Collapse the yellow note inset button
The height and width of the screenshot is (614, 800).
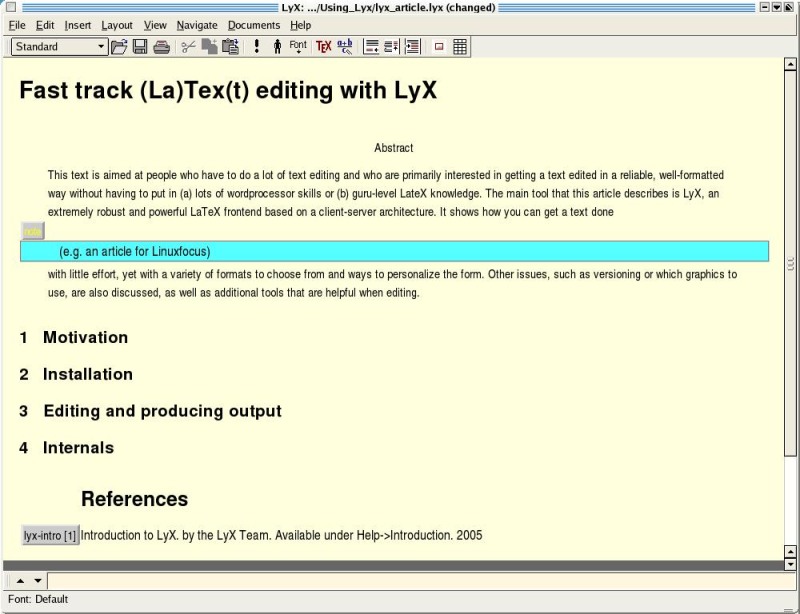33,231
